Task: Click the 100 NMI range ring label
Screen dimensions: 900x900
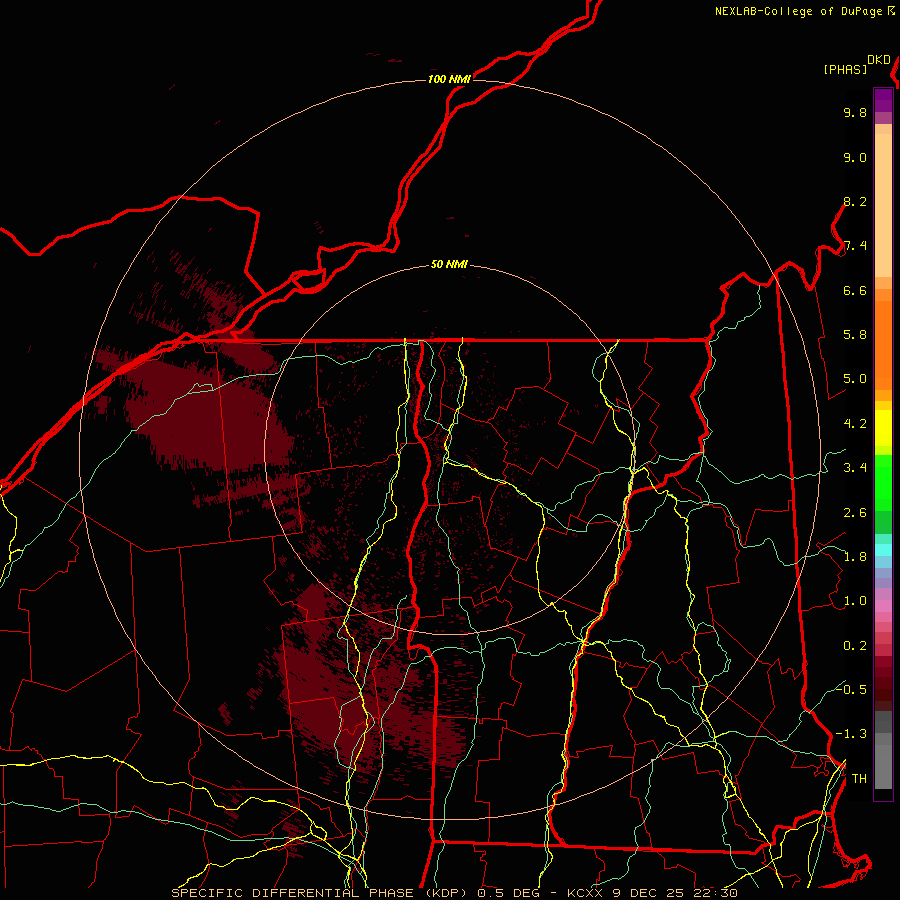Action: pos(449,79)
